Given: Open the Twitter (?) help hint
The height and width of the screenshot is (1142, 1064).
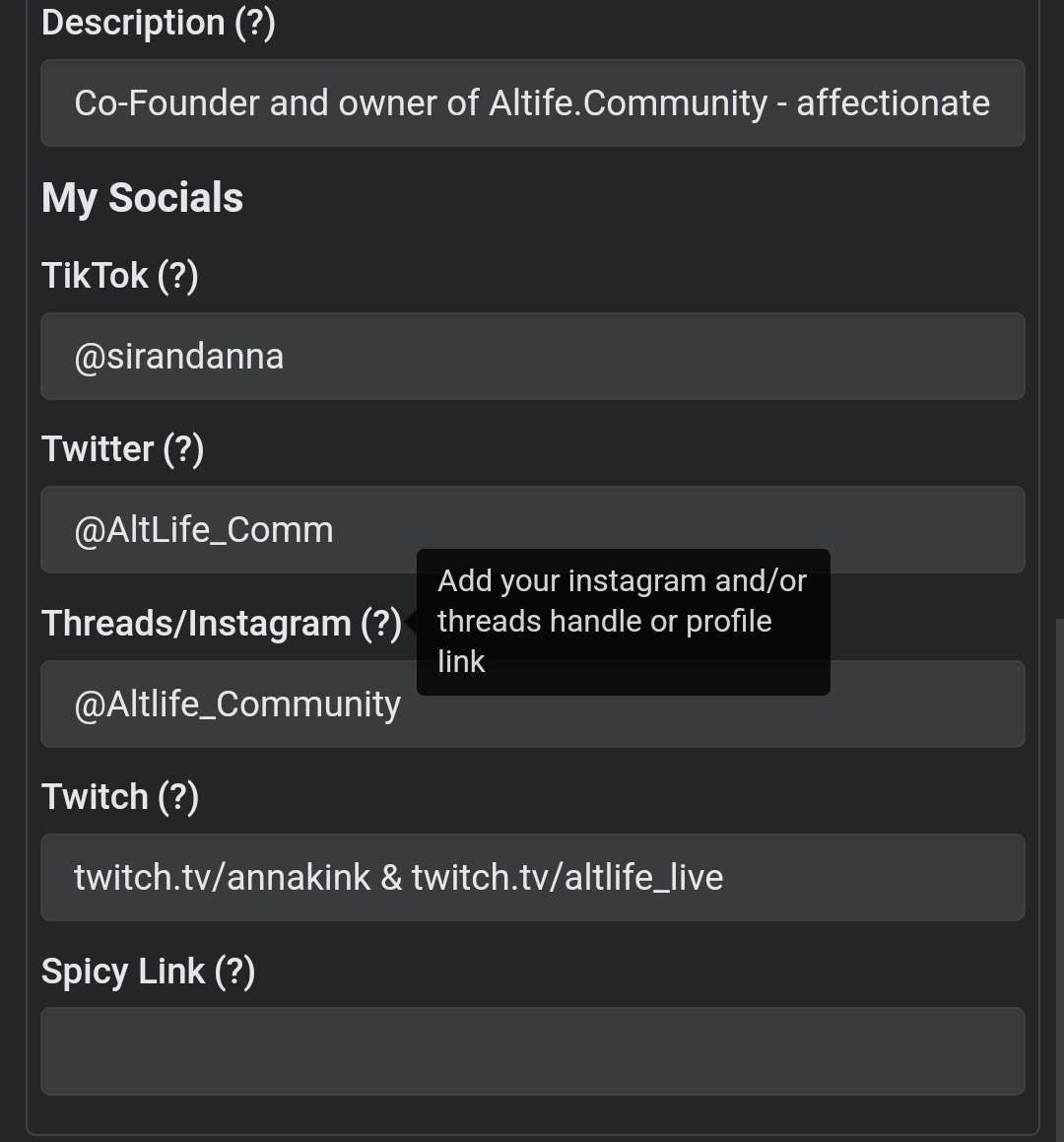Looking at the screenshot, I should click(x=183, y=449).
